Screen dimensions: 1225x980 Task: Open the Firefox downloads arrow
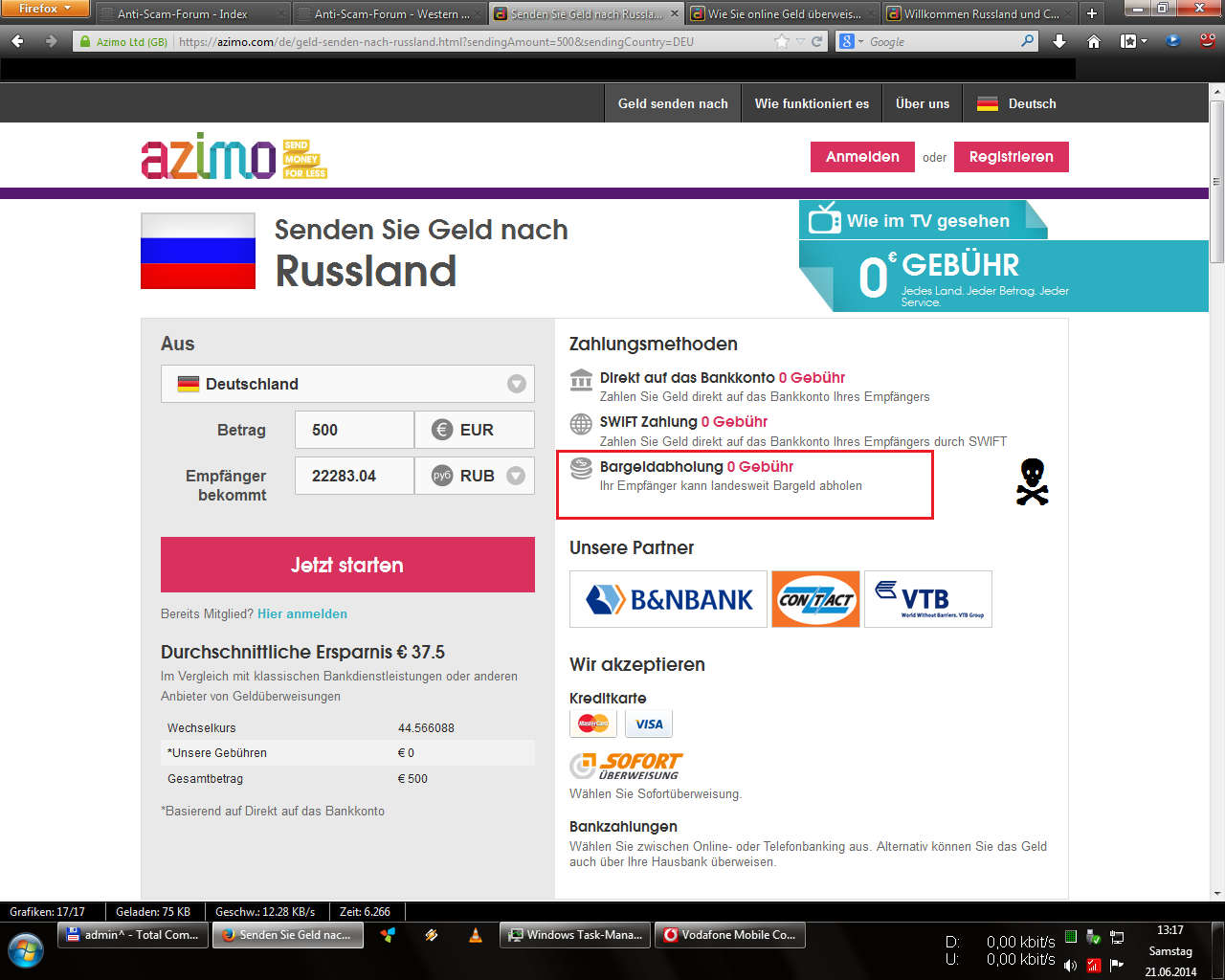pyautogui.click(x=1059, y=41)
